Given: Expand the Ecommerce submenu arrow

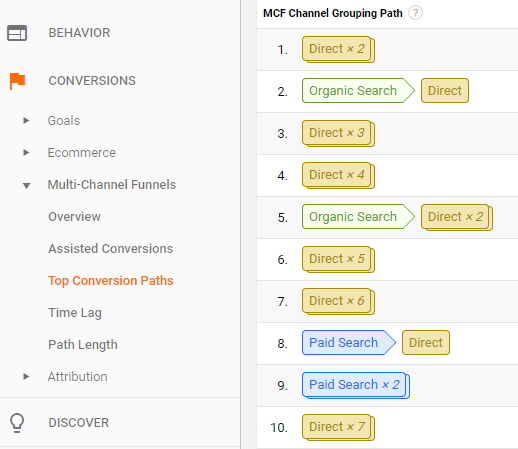Looking at the screenshot, I should coord(26,152).
